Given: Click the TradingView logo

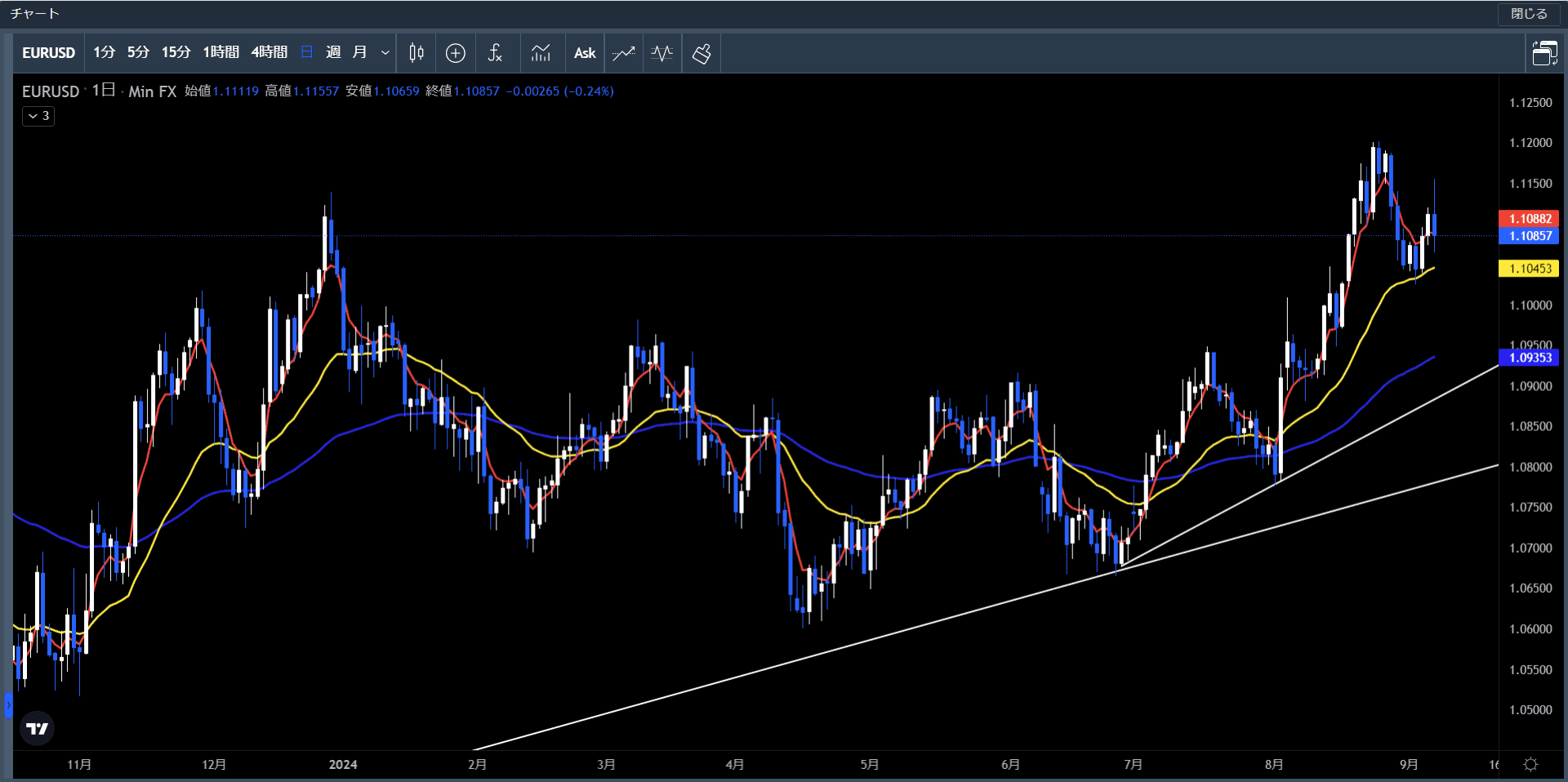Looking at the screenshot, I should 38,728.
